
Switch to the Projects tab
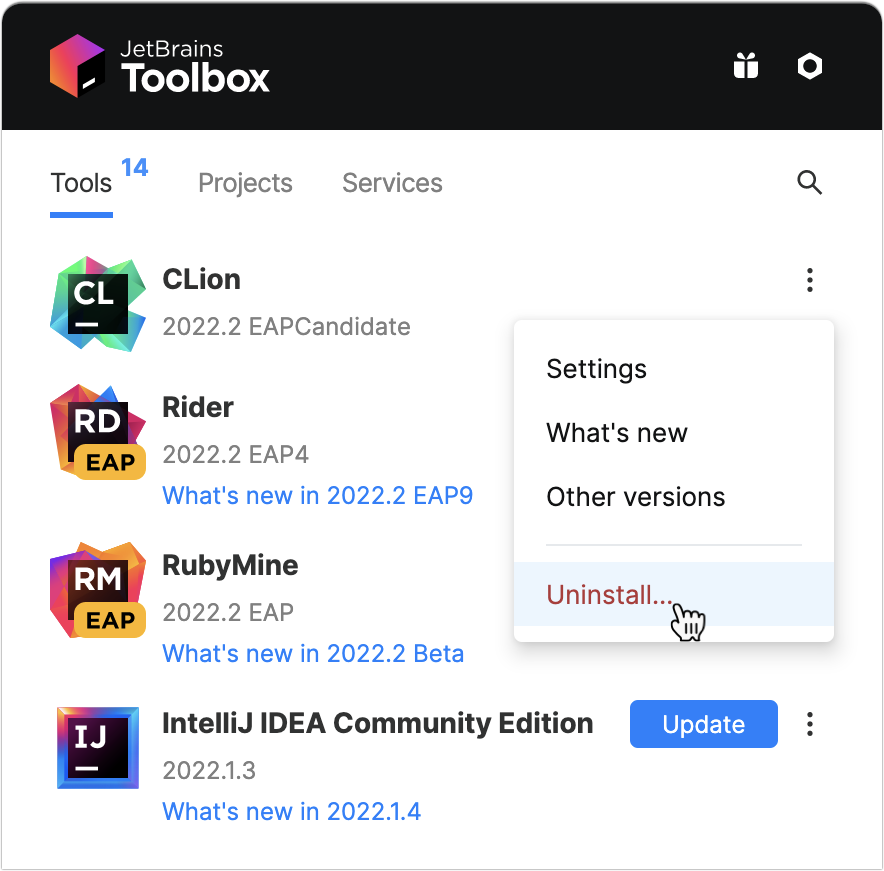pos(245,183)
